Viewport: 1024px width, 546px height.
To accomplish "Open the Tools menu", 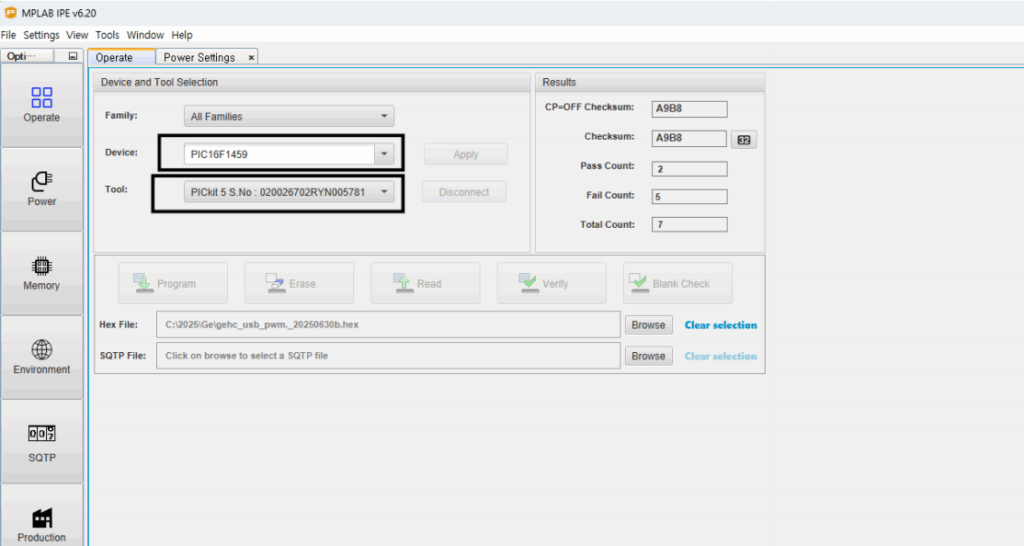I will coord(107,35).
